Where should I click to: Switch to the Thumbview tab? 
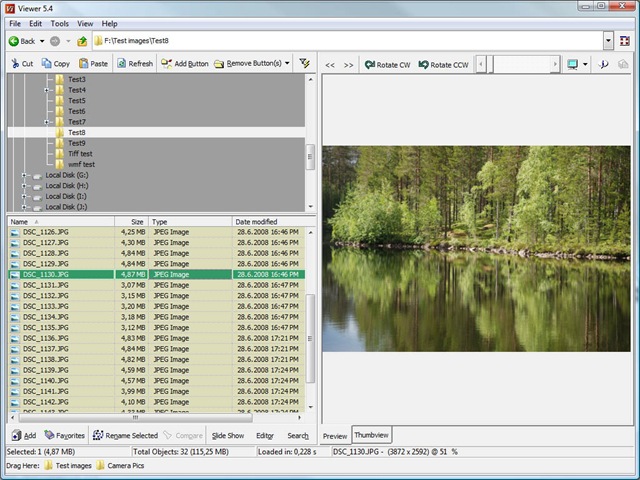(x=371, y=436)
